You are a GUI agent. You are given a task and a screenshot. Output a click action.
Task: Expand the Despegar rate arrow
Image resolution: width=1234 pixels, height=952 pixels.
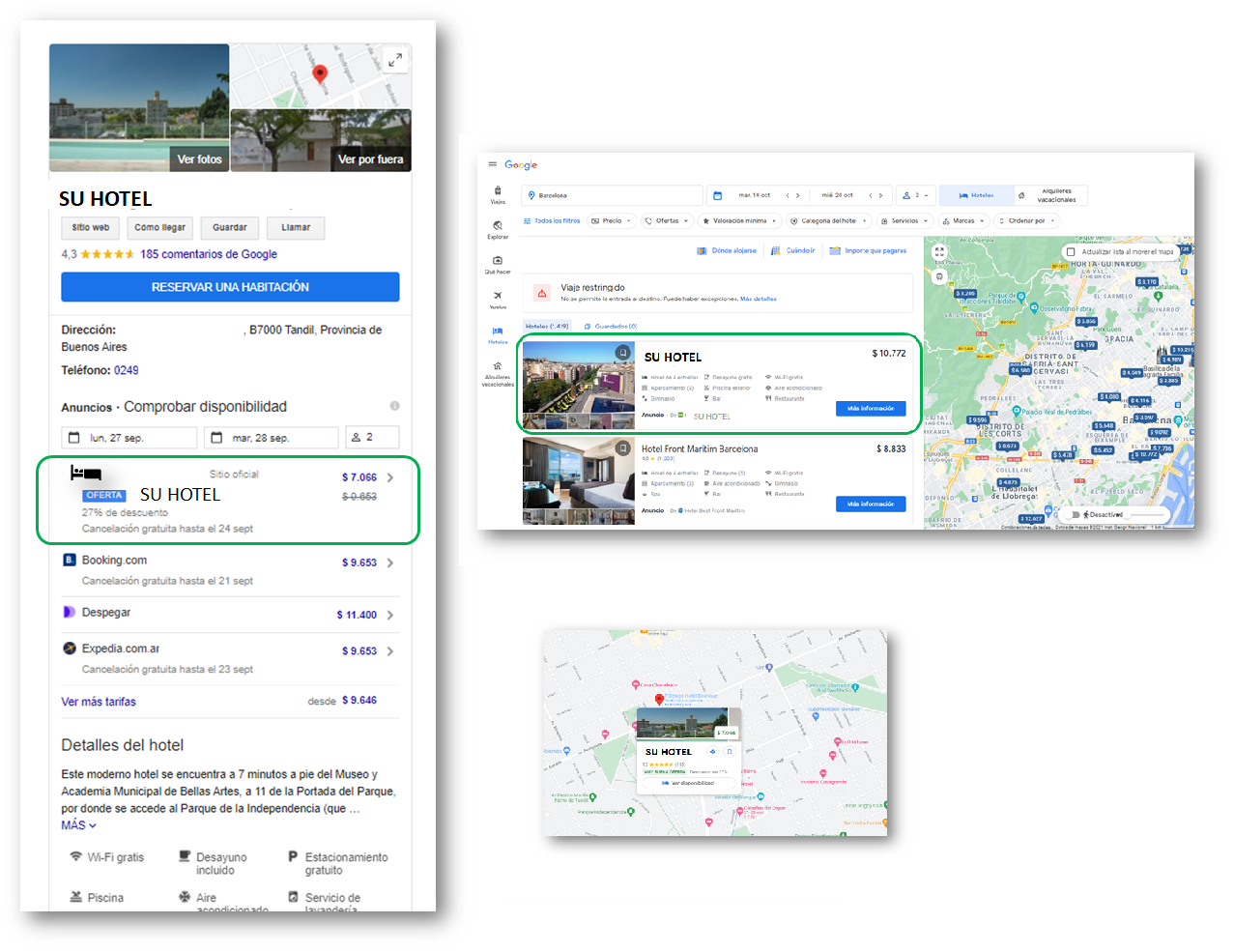390,615
